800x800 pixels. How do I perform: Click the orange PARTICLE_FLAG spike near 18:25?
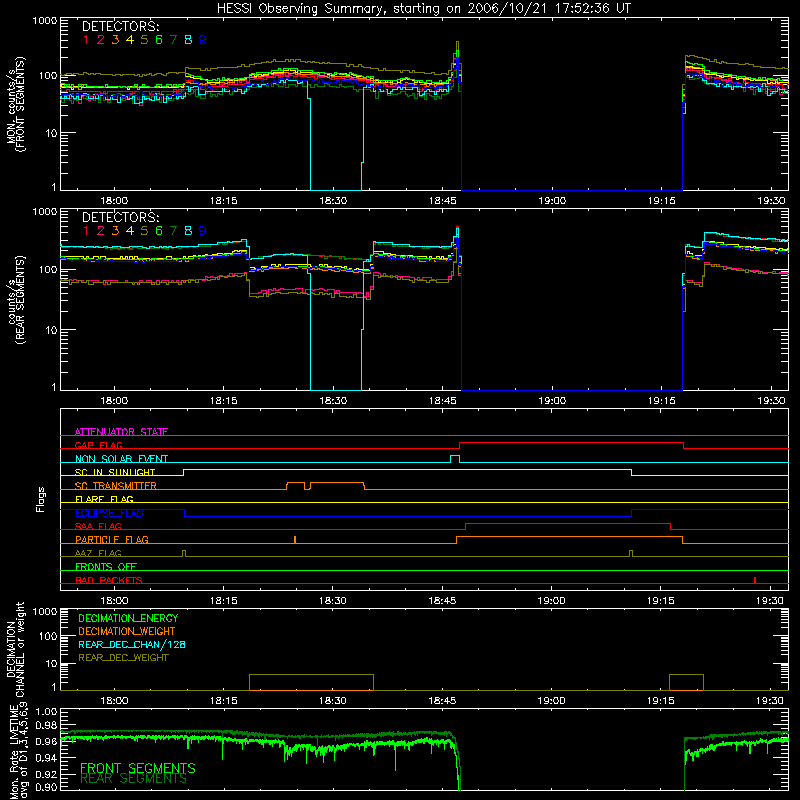click(295, 539)
